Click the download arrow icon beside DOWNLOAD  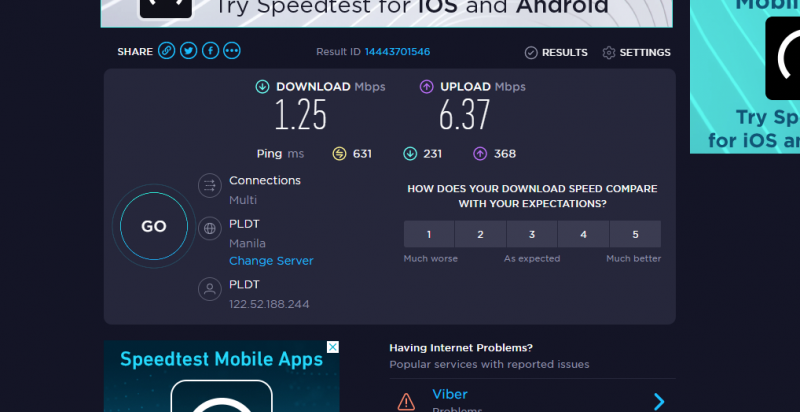click(x=262, y=87)
